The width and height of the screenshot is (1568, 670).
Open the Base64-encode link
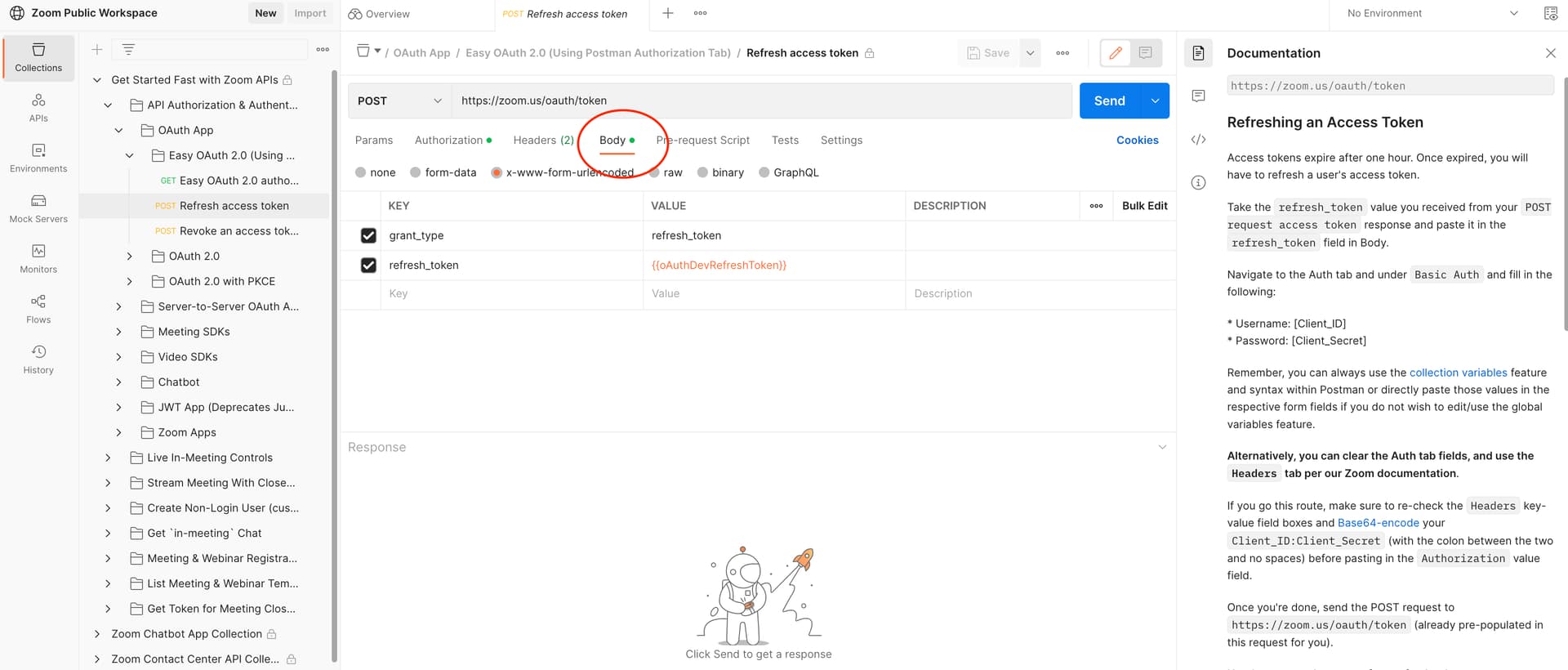tap(1379, 523)
